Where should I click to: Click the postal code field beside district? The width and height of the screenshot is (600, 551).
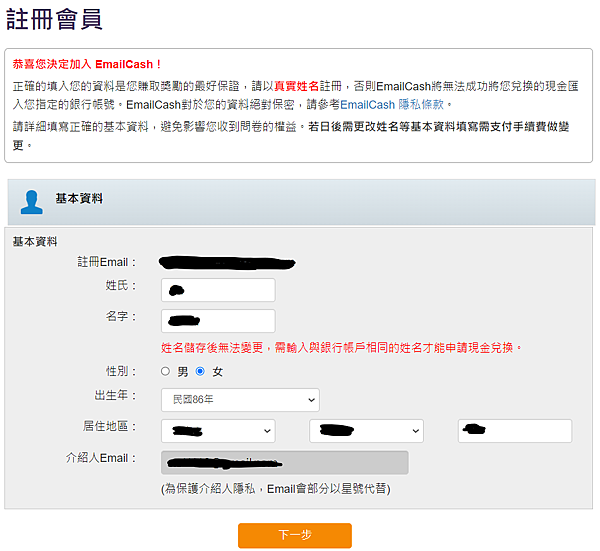coord(515,431)
